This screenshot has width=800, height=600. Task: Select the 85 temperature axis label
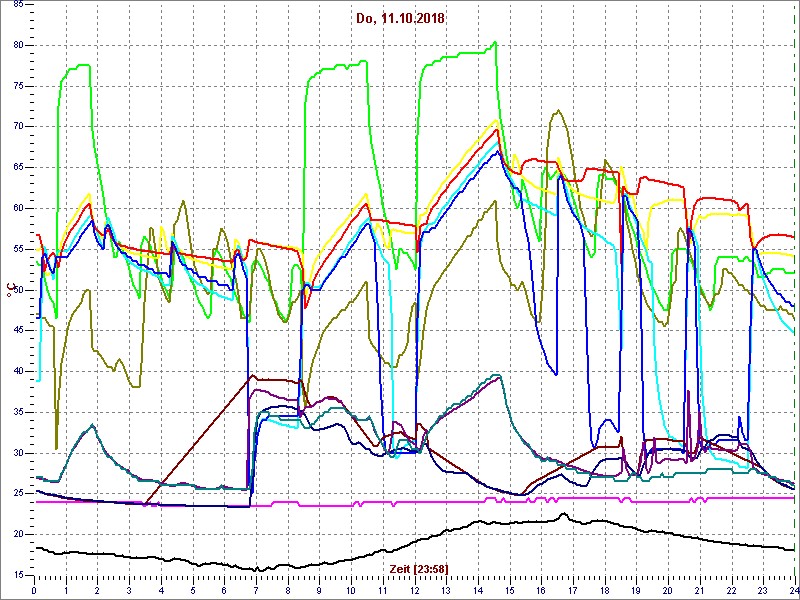16,4
